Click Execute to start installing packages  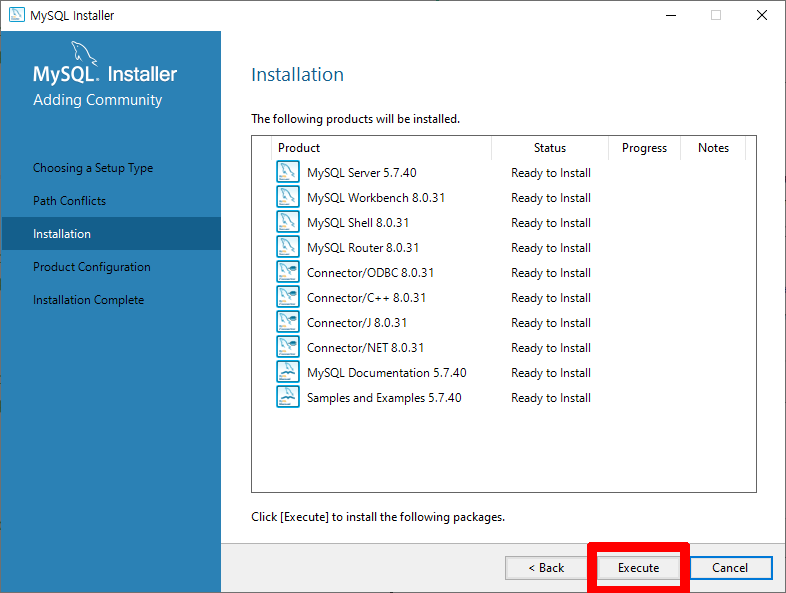(x=638, y=567)
